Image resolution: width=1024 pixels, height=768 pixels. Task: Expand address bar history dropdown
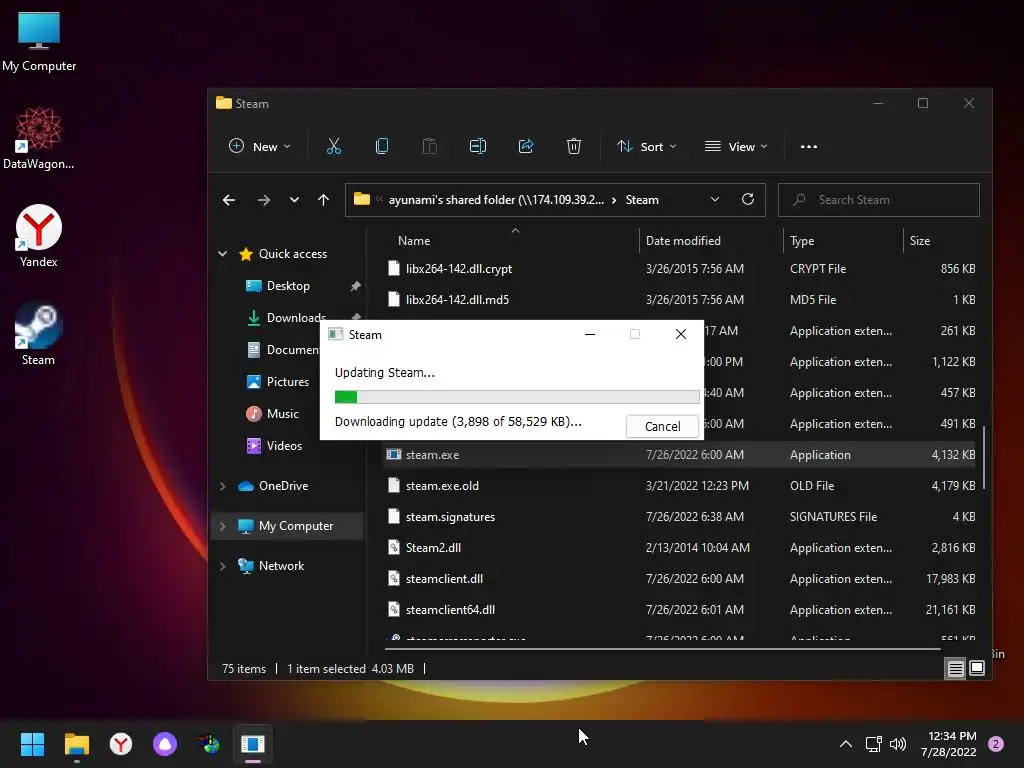tap(714, 199)
